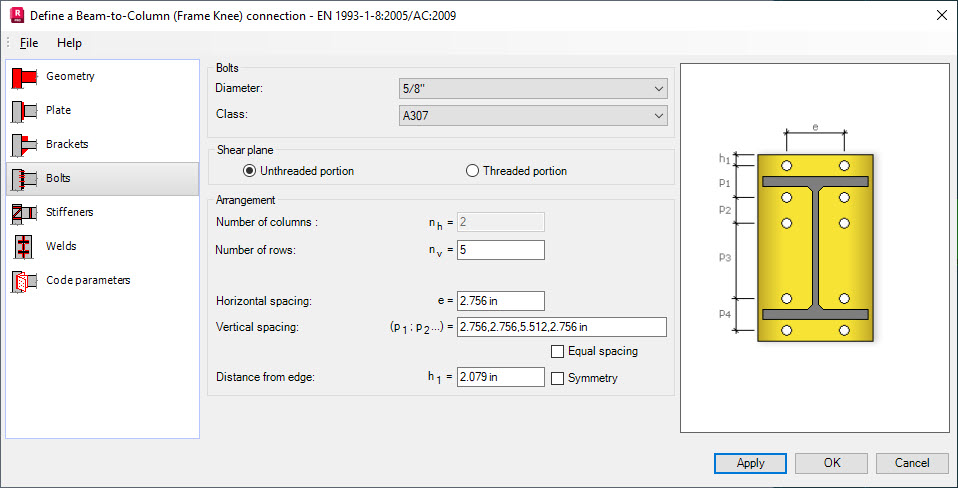The image size is (958, 488).
Task: Click the Stiffeners section icon
Action: (x=24, y=213)
